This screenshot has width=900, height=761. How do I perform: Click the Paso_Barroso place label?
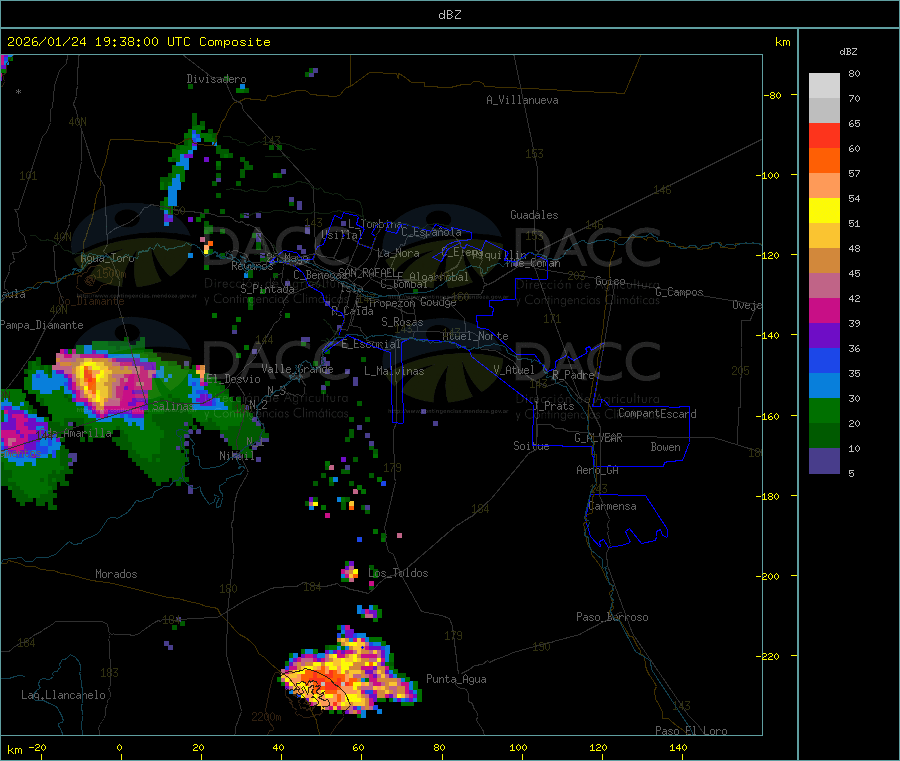(612, 617)
